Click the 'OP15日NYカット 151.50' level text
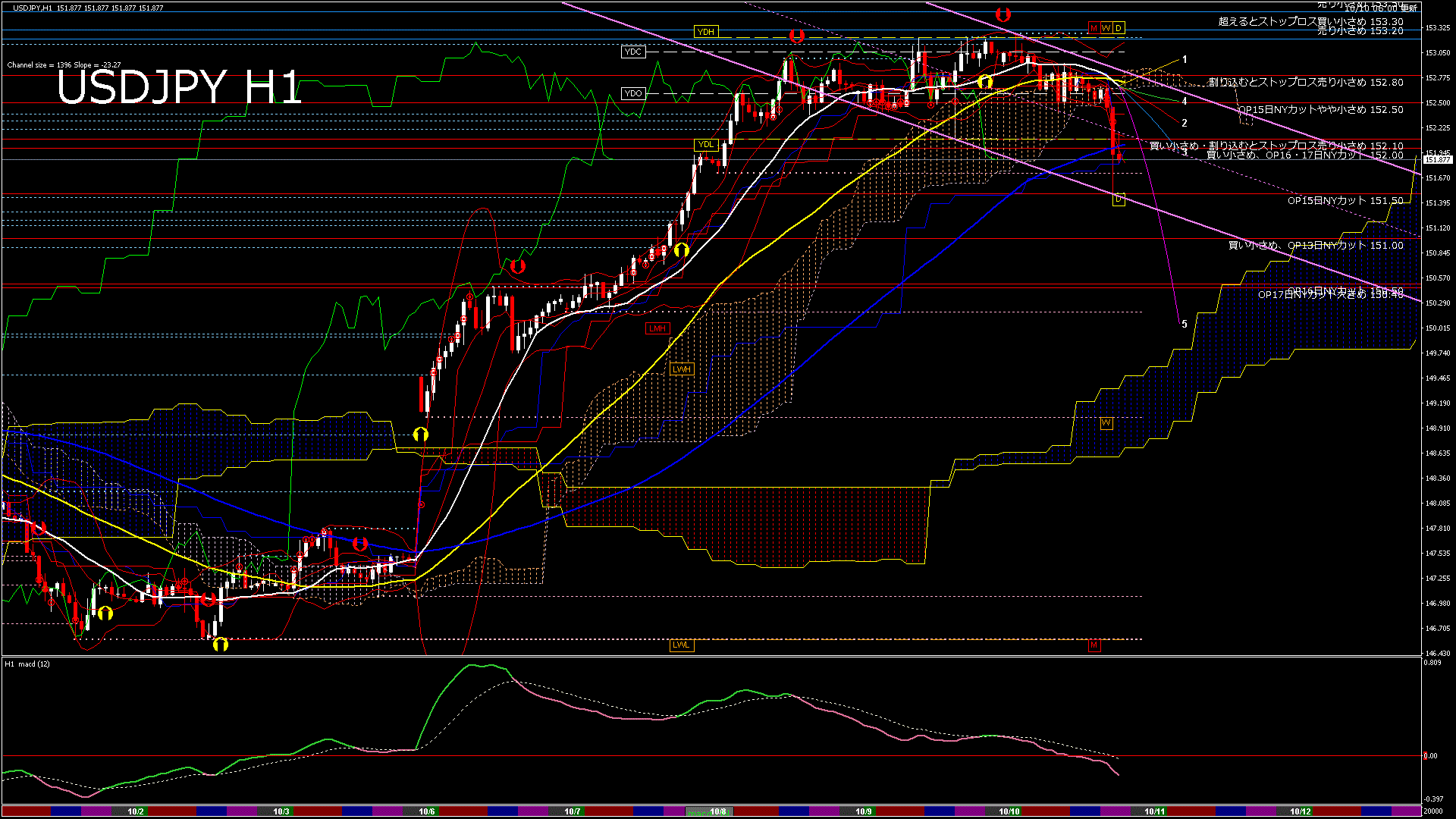 pyautogui.click(x=1345, y=201)
